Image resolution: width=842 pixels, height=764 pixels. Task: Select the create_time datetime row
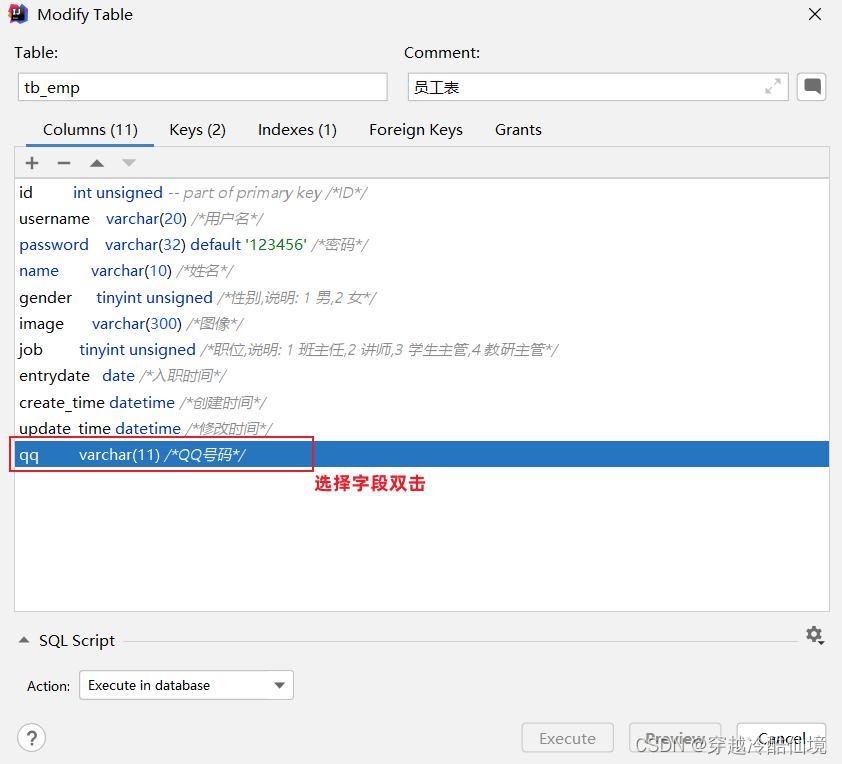(422, 402)
